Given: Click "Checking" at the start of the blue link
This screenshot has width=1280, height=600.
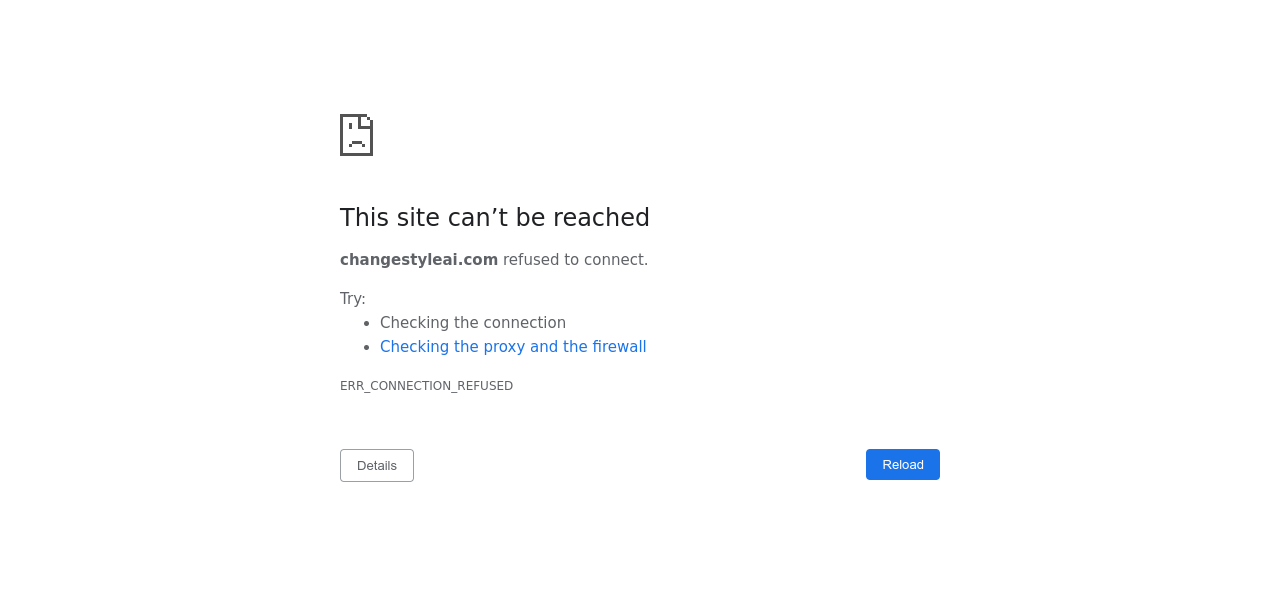Looking at the screenshot, I should click(414, 347).
